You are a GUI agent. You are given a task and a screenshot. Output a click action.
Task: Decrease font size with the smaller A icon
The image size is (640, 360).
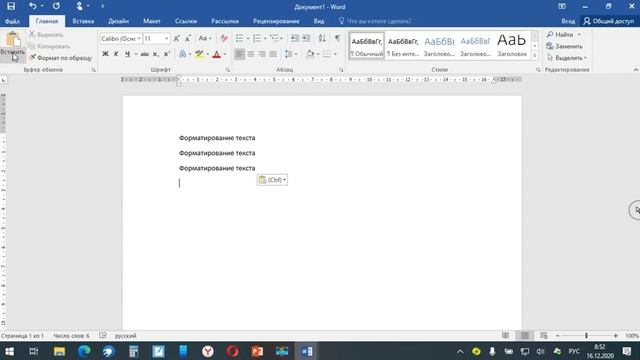188,38
